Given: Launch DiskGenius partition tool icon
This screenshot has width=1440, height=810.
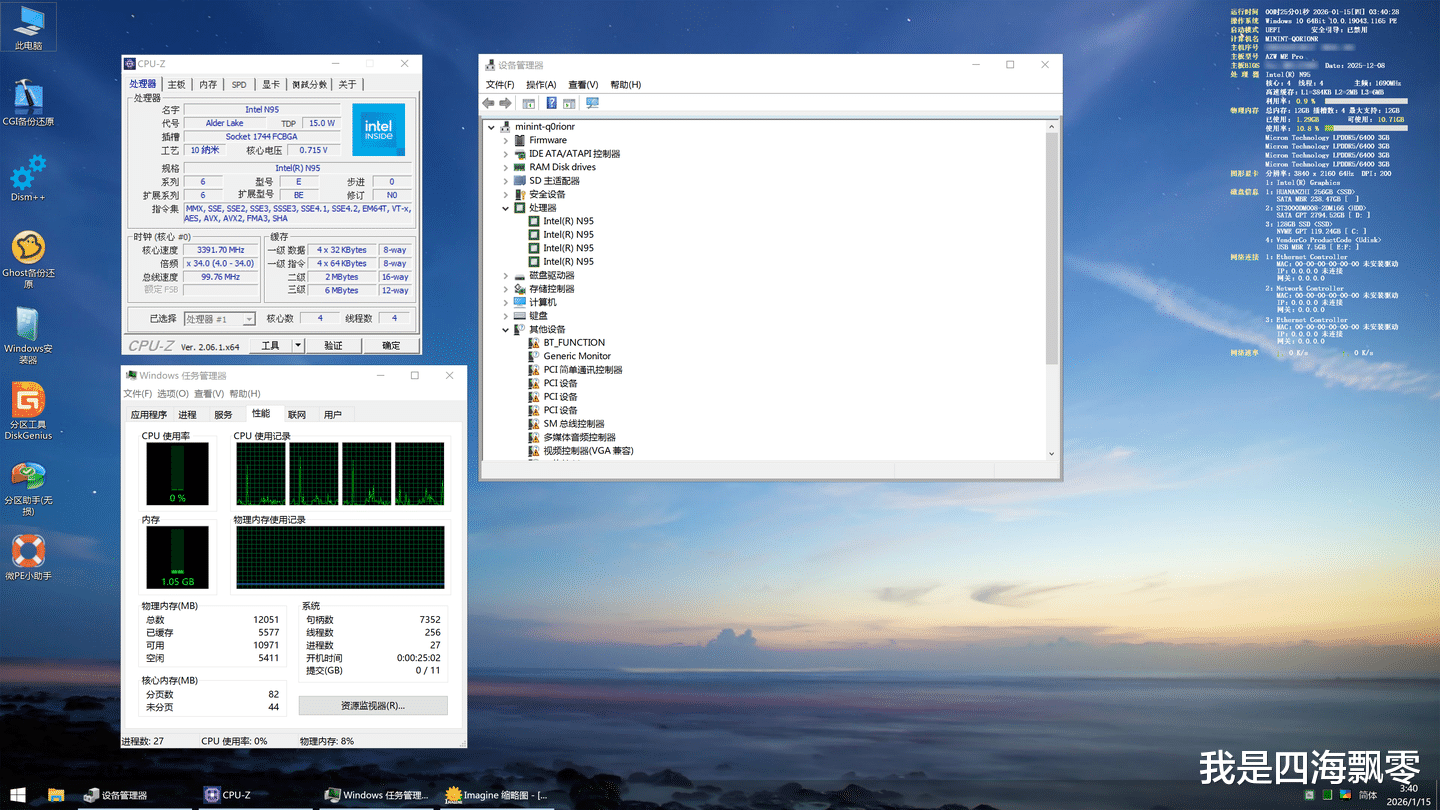Looking at the screenshot, I should (x=28, y=400).
